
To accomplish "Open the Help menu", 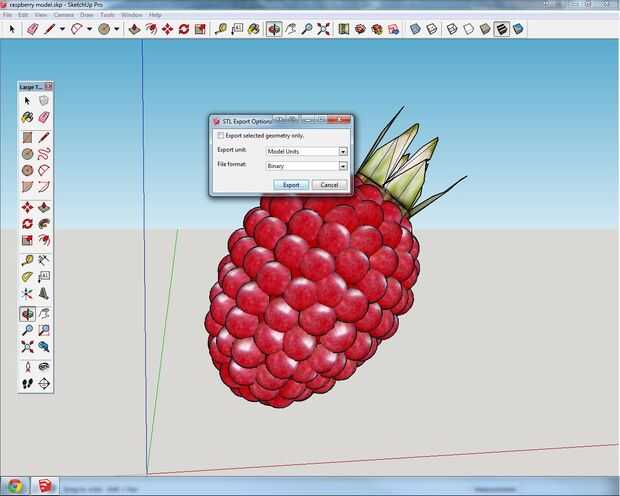I will tap(155, 15).
